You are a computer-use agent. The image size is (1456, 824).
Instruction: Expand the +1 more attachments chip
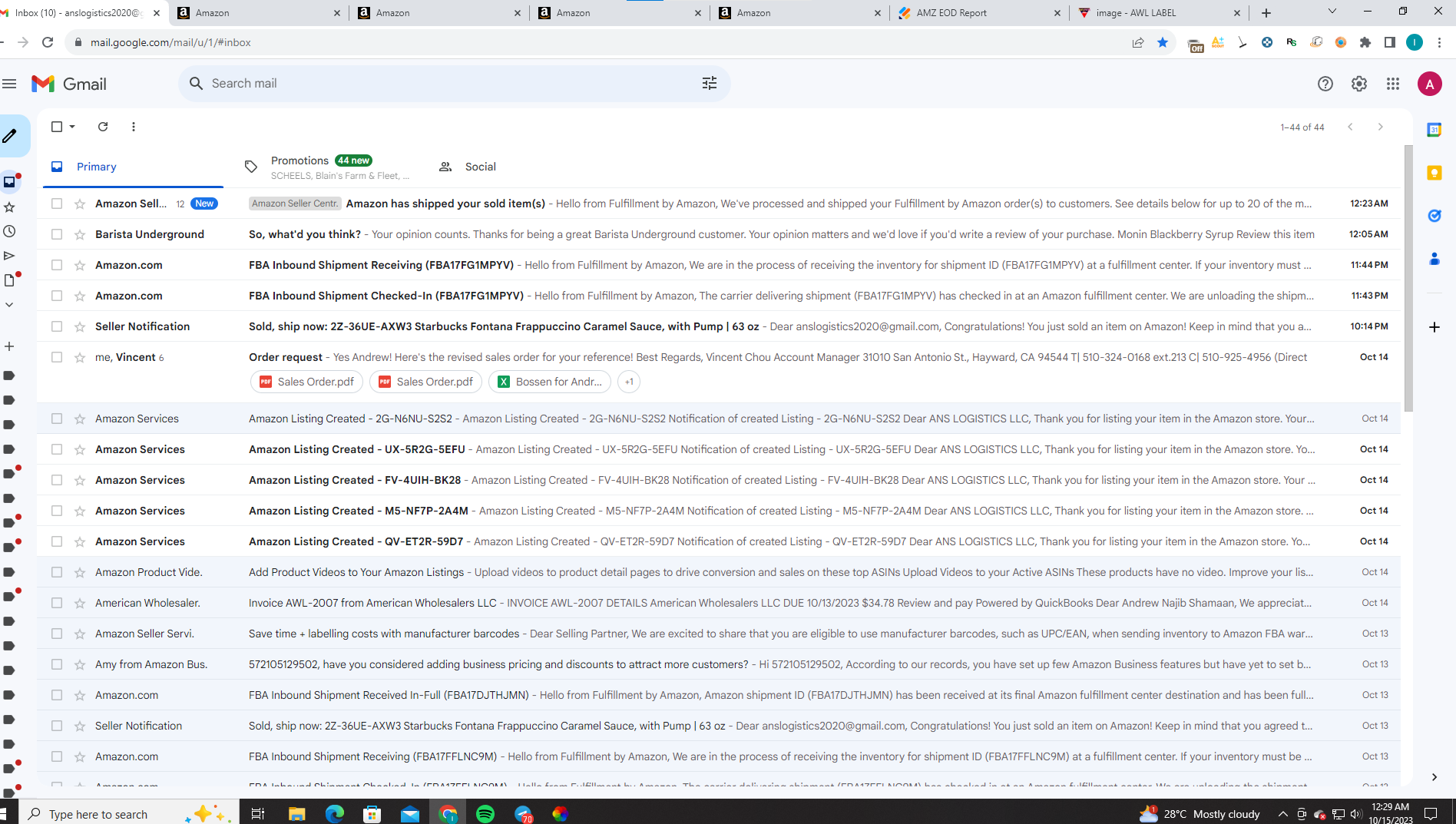(629, 382)
